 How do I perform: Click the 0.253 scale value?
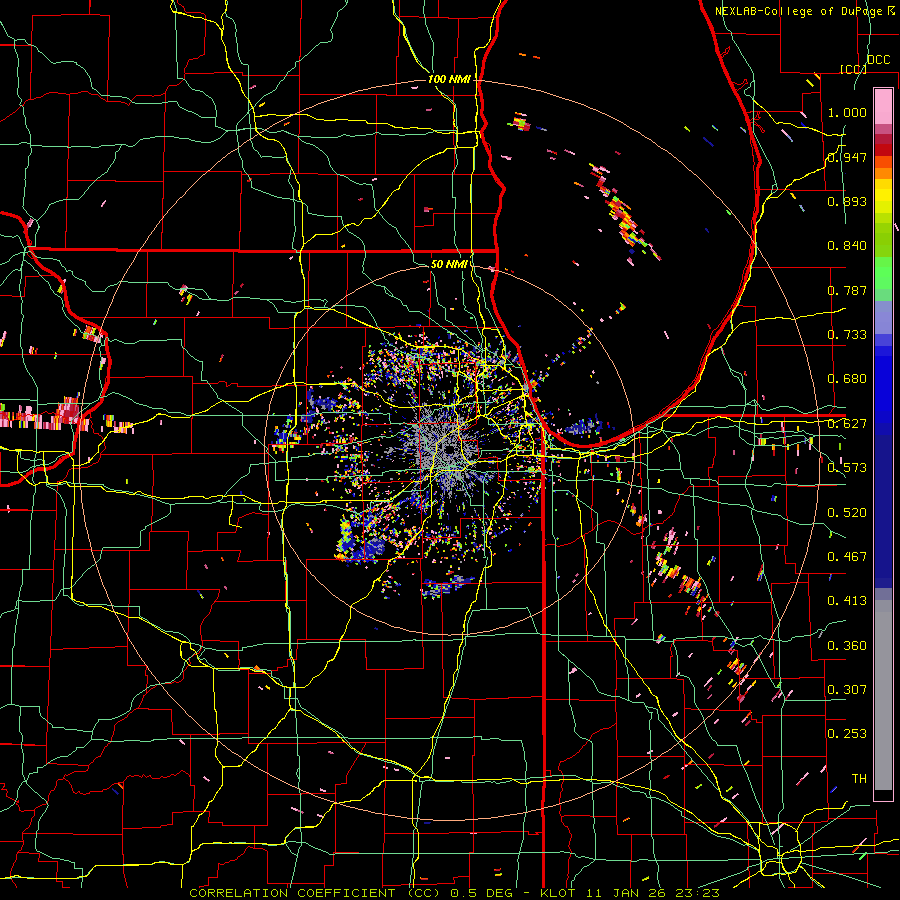click(x=847, y=734)
